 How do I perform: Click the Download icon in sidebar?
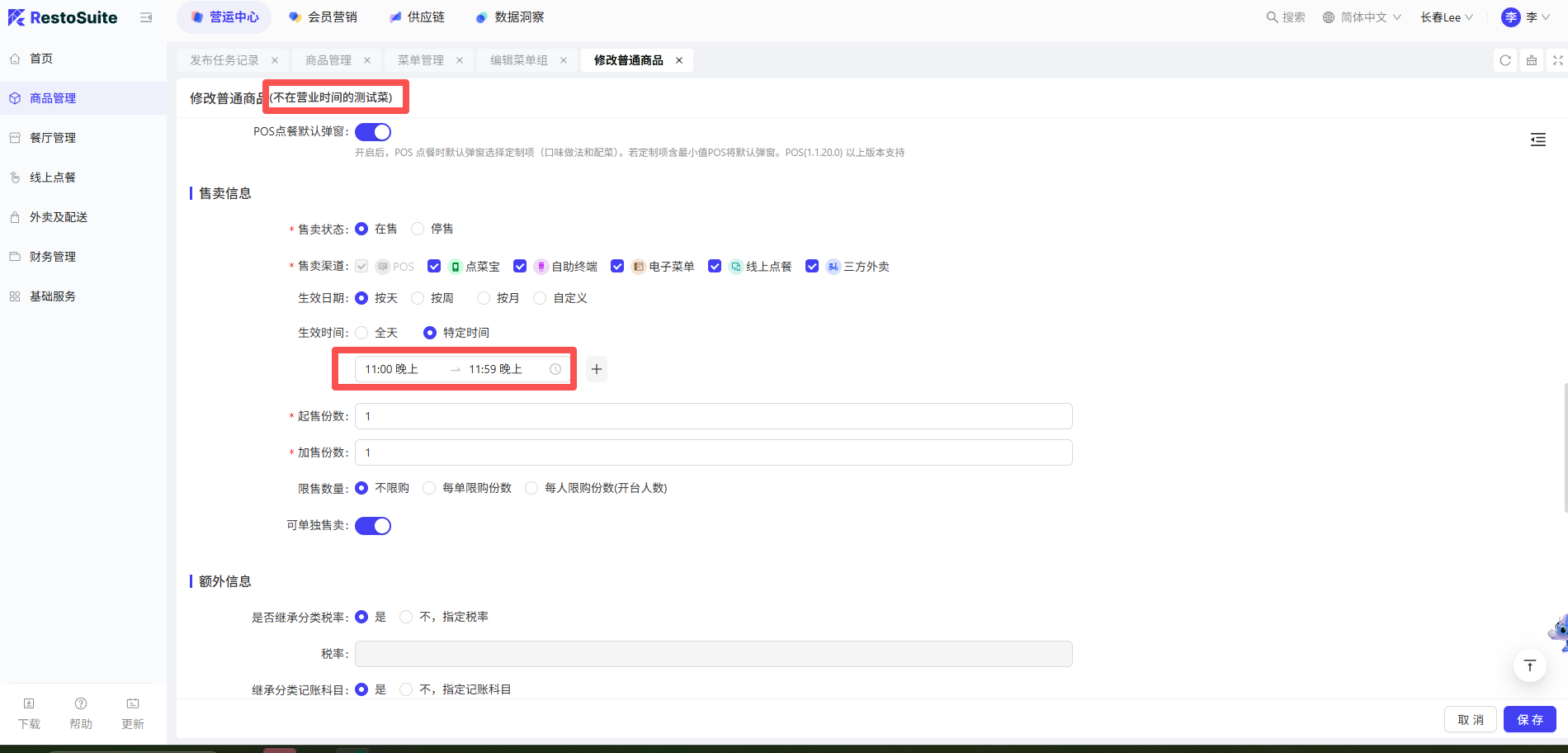coord(29,712)
